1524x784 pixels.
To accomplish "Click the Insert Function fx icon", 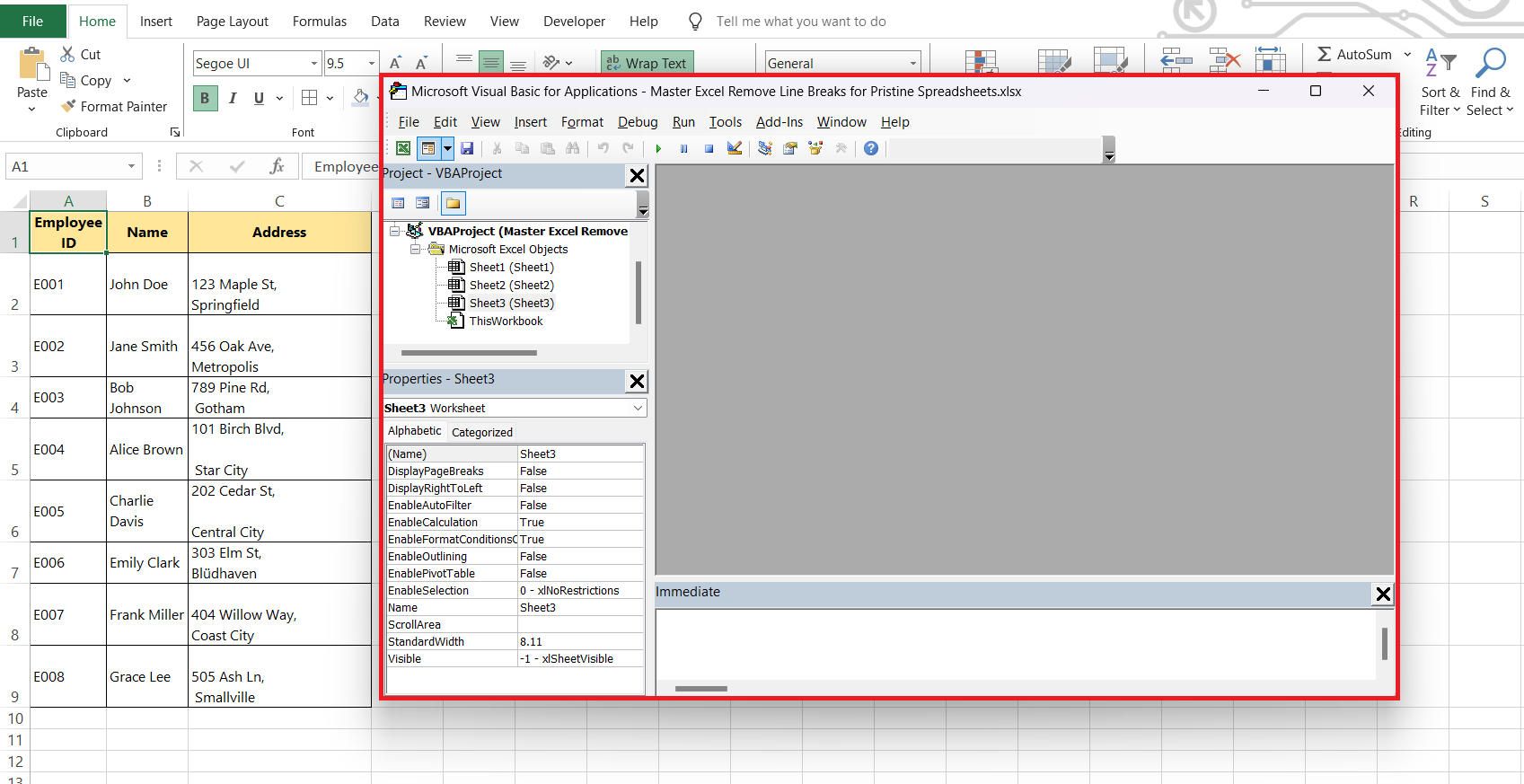I will (x=277, y=166).
